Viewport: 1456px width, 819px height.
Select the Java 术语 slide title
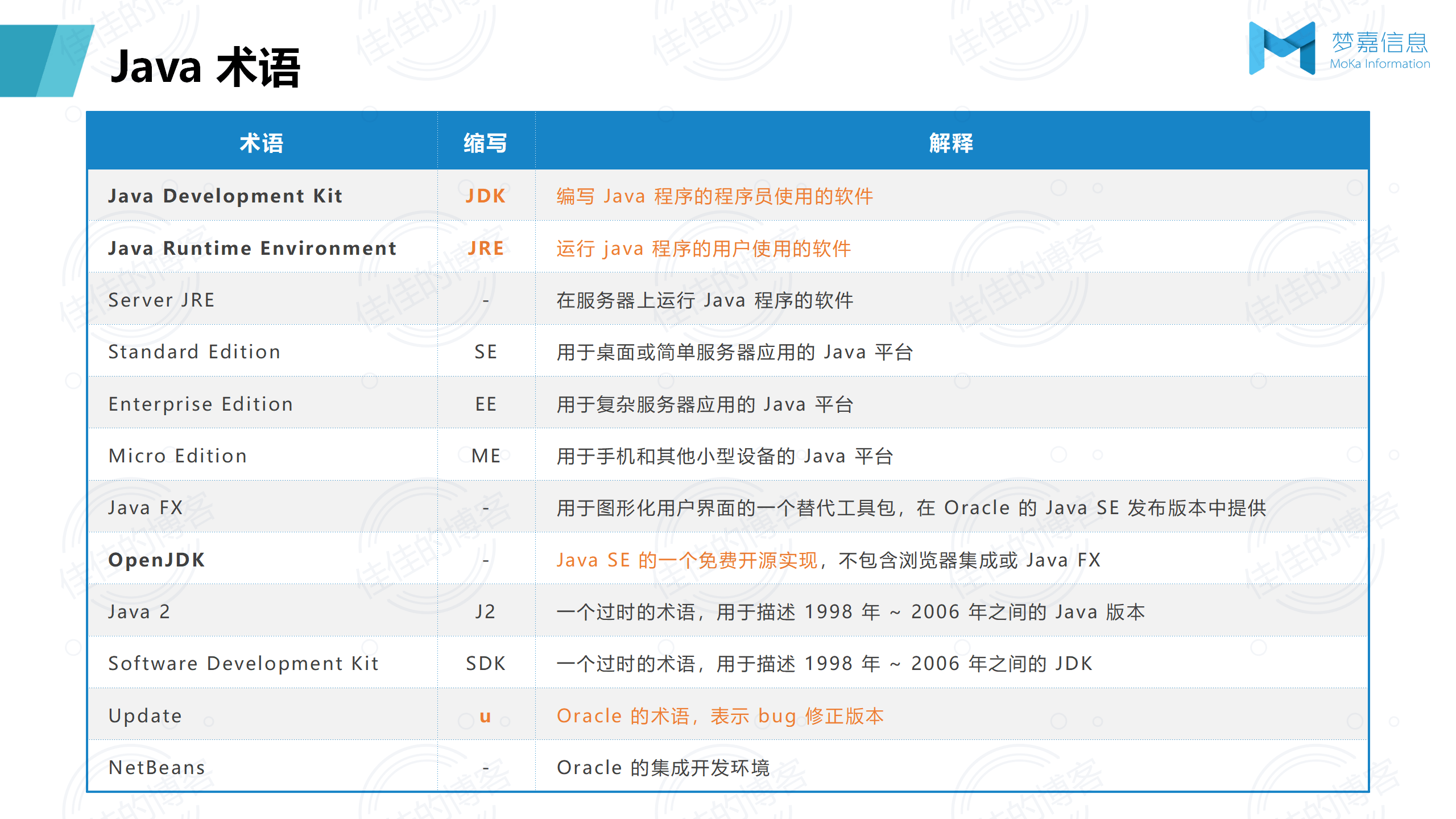205,67
